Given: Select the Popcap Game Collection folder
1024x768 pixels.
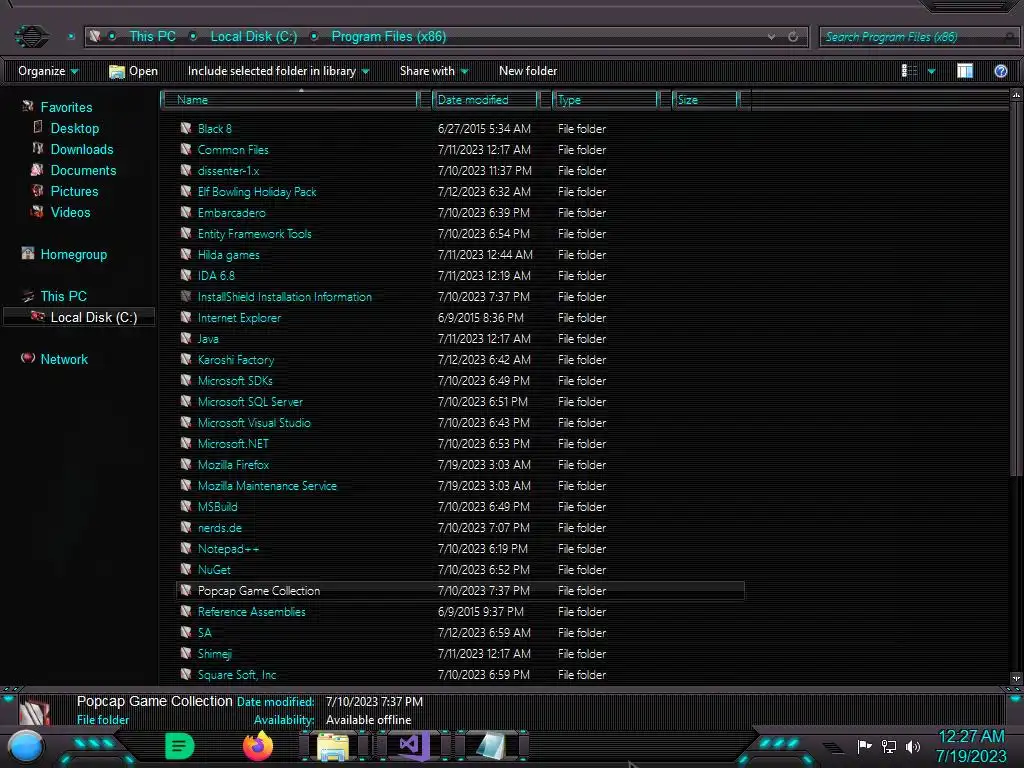Looking at the screenshot, I should tap(460, 590).
